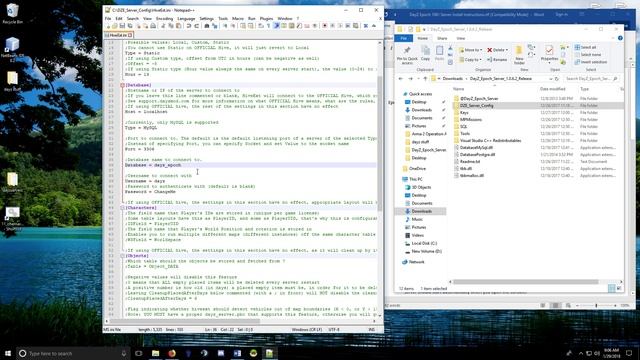Toggle Show All Characters icon in Notepad++
The width and height of the screenshot is (640, 360).
(x=269, y=26)
